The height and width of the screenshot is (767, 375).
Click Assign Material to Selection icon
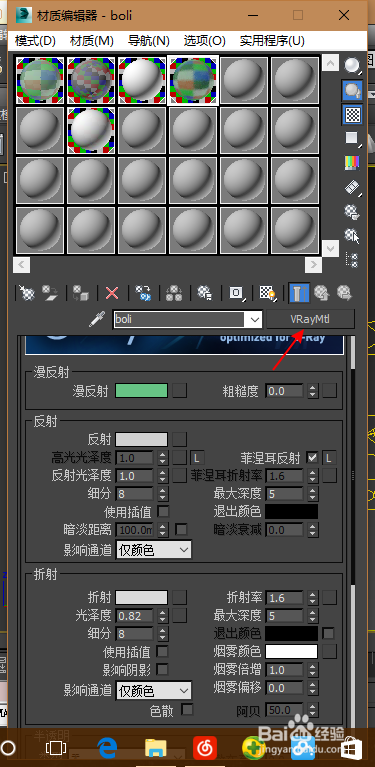[81, 293]
